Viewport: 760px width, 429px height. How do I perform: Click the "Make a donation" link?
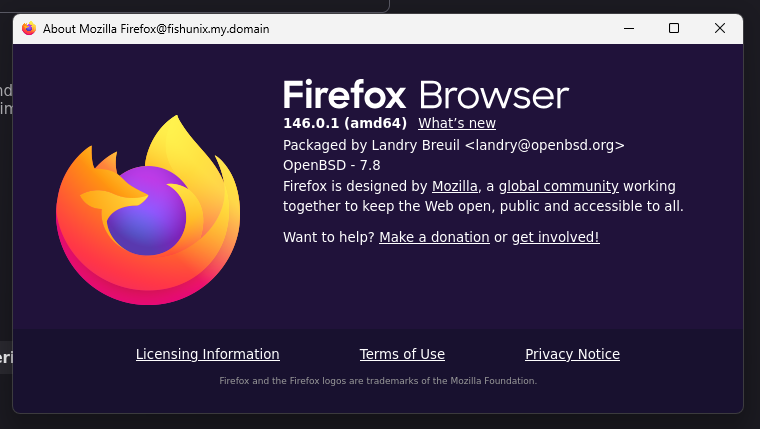(x=434, y=237)
